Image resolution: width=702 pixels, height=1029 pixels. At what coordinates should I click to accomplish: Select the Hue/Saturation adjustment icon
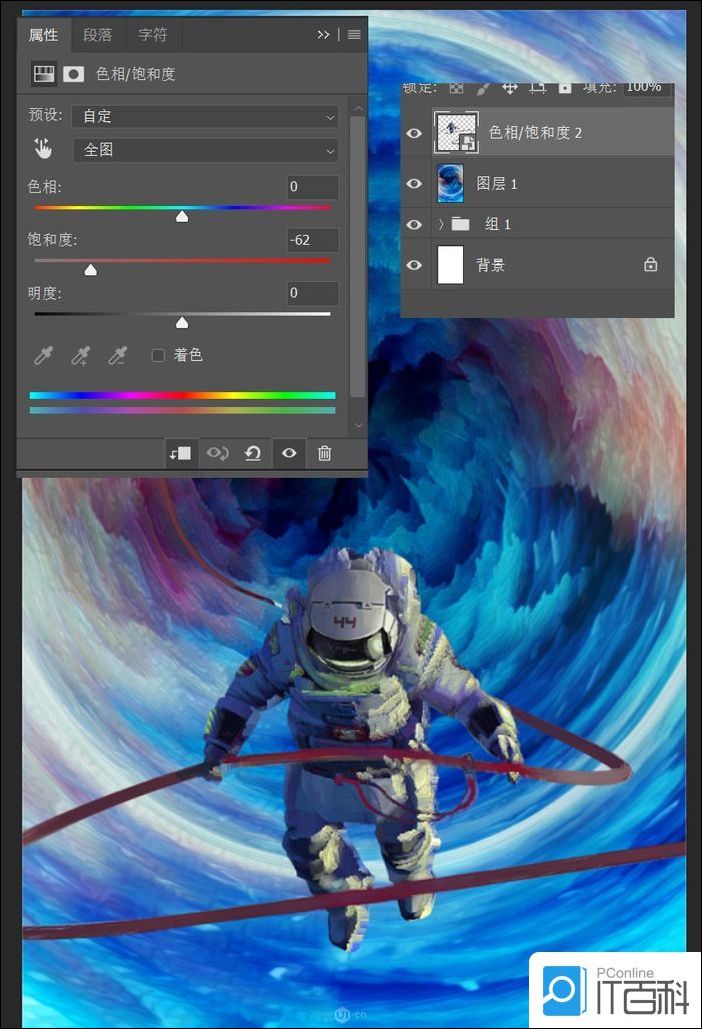(x=44, y=74)
